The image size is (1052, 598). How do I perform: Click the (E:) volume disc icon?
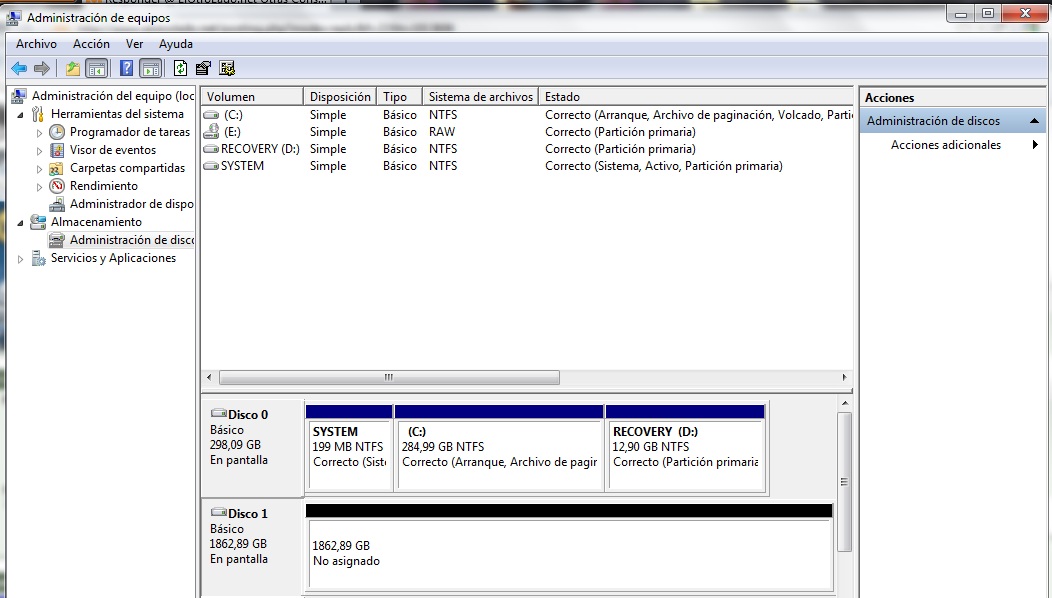tap(211, 132)
